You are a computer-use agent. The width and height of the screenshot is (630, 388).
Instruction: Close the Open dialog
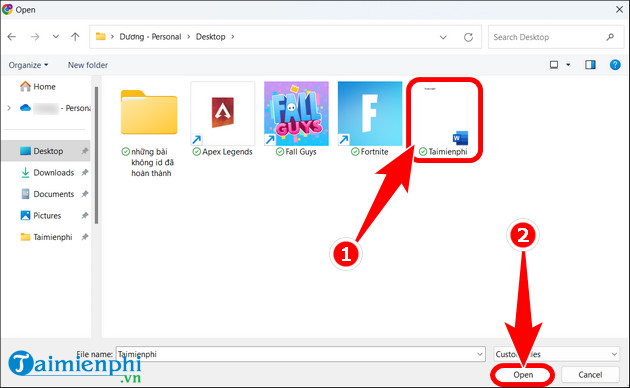(x=619, y=9)
